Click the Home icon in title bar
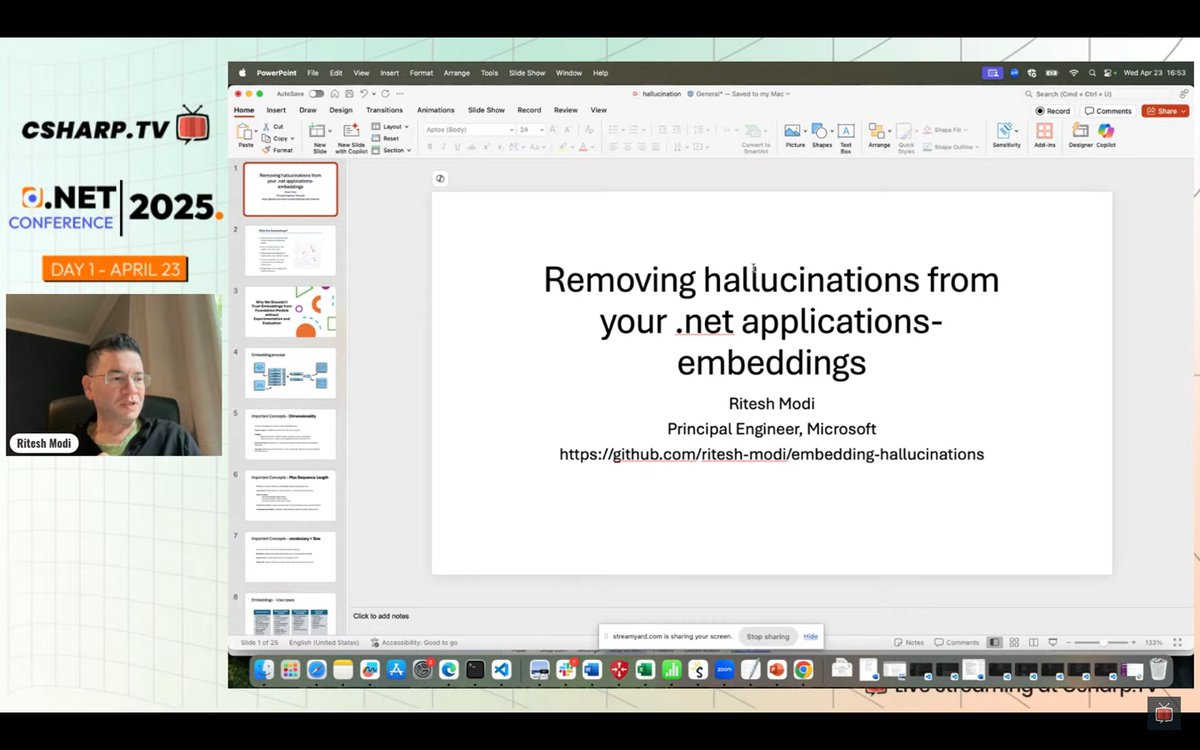Image resolution: width=1200 pixels, height=750 pixels. tap(336, 93)
